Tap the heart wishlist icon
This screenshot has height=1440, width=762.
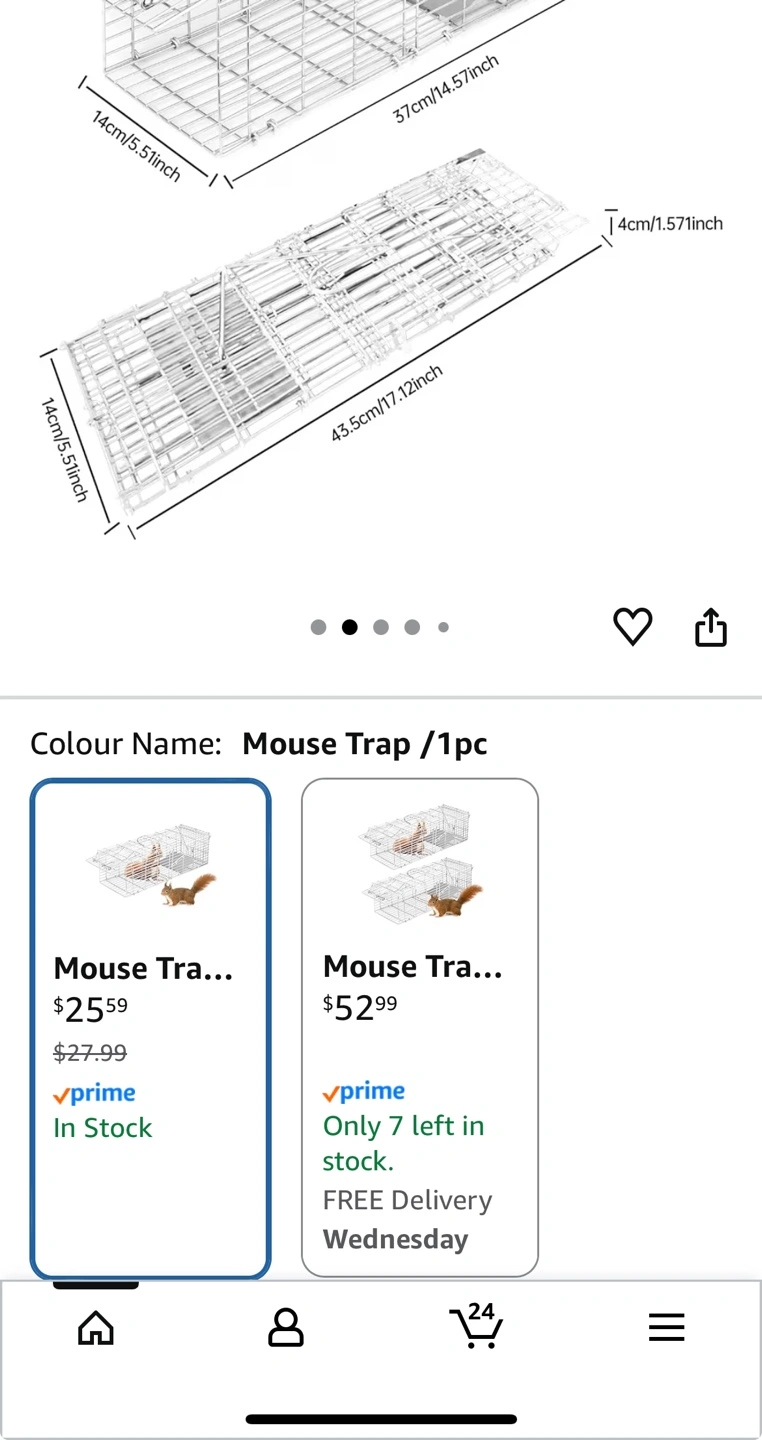(x=632, y=627)
